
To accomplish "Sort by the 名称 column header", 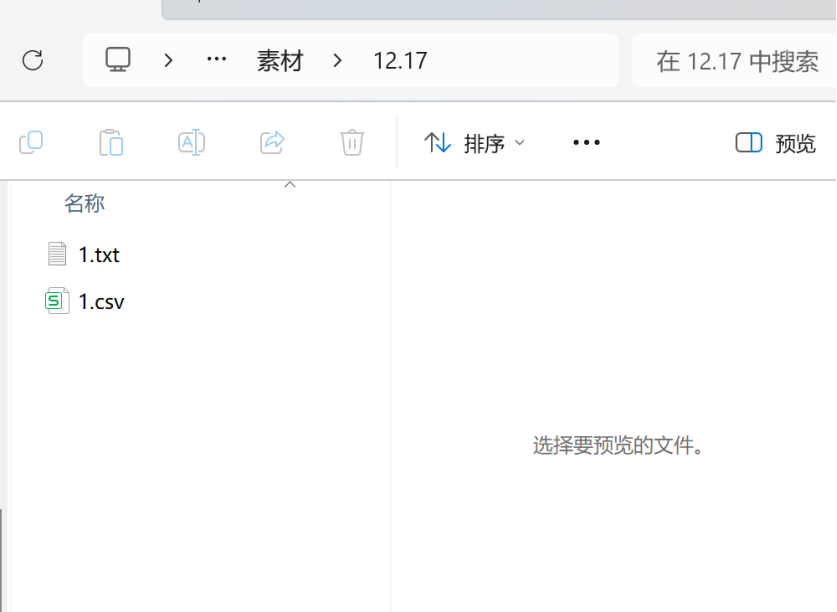I will (x=84, y=203).
